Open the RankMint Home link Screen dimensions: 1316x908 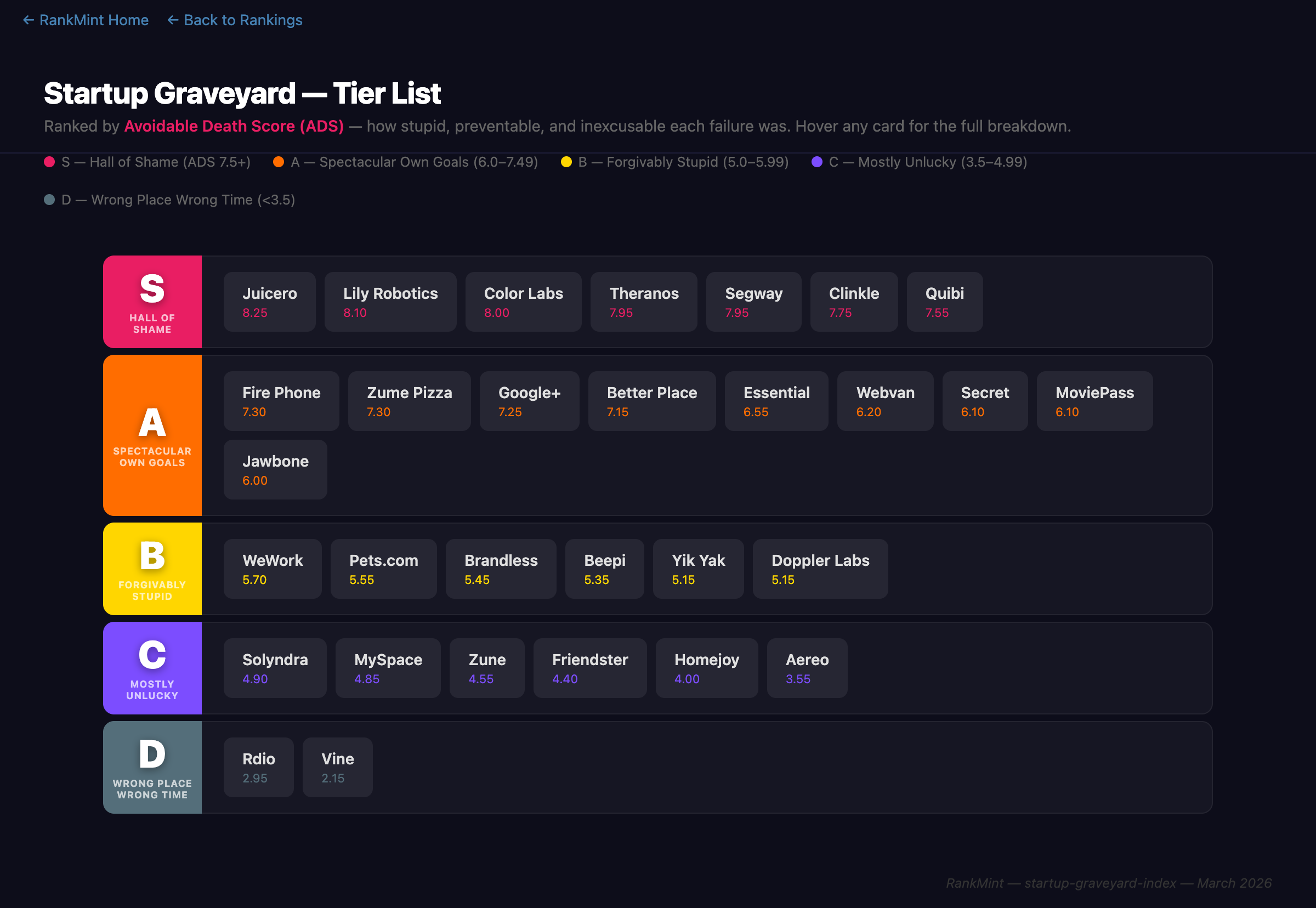(86, 20)
